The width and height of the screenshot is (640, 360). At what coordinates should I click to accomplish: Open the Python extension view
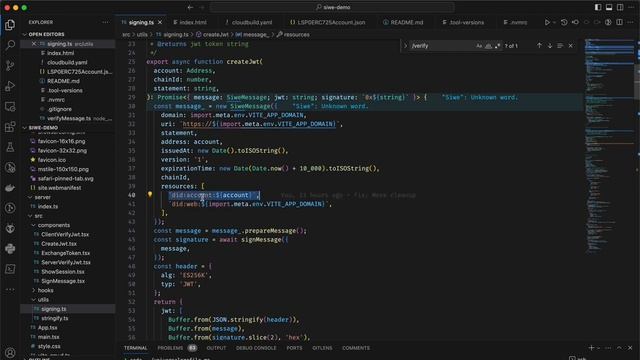pyautogui.click(x=10, y=249)
